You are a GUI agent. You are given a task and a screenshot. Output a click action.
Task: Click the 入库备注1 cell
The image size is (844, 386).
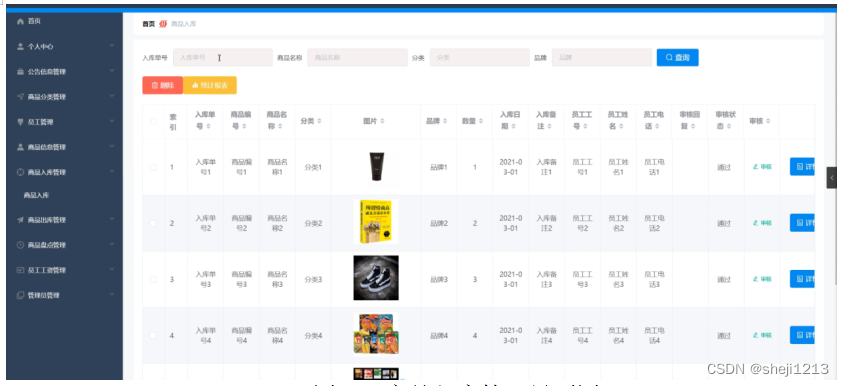tap(546, 167)
